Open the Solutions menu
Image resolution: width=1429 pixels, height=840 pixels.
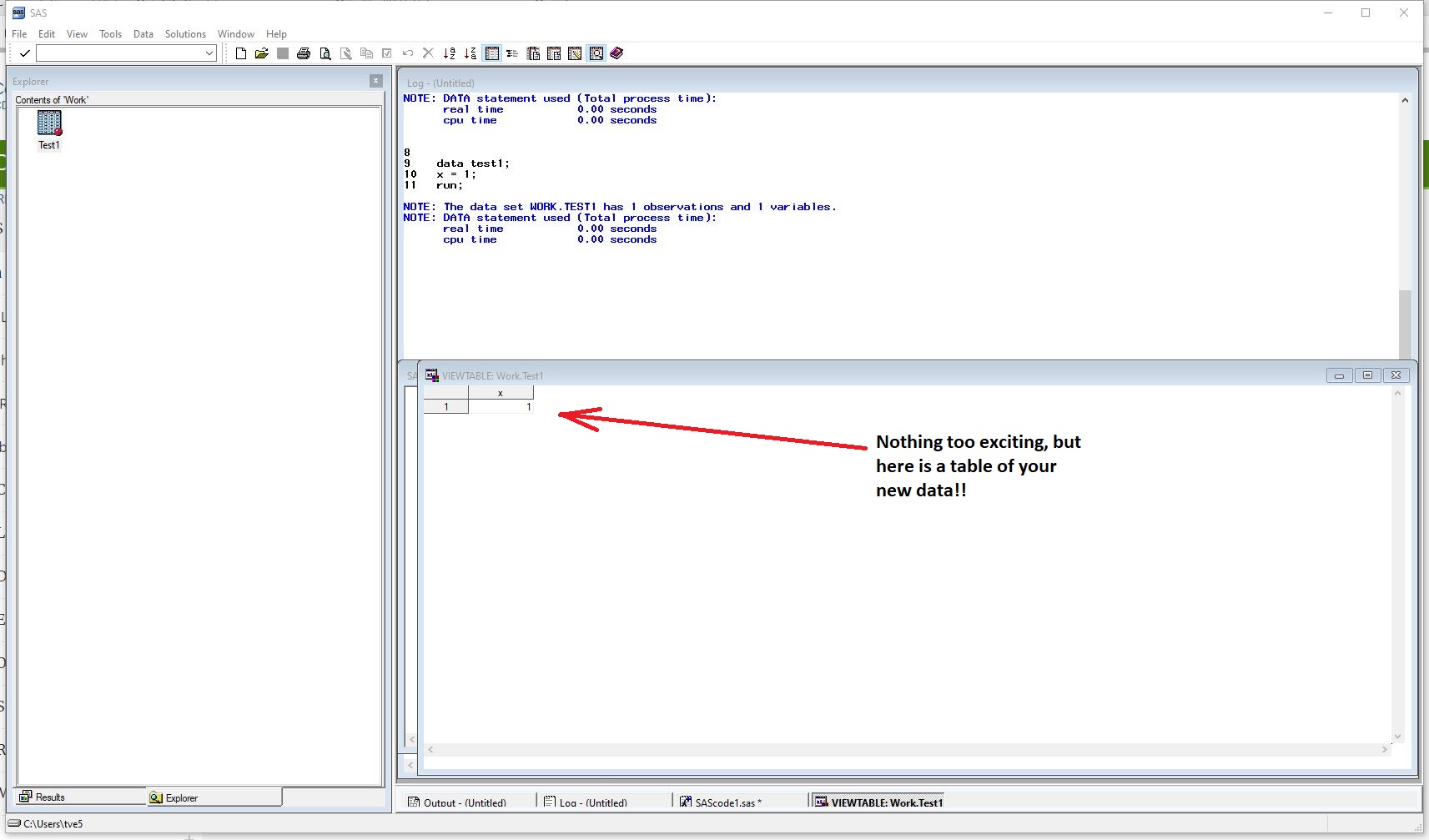click(x=185, y=34)
